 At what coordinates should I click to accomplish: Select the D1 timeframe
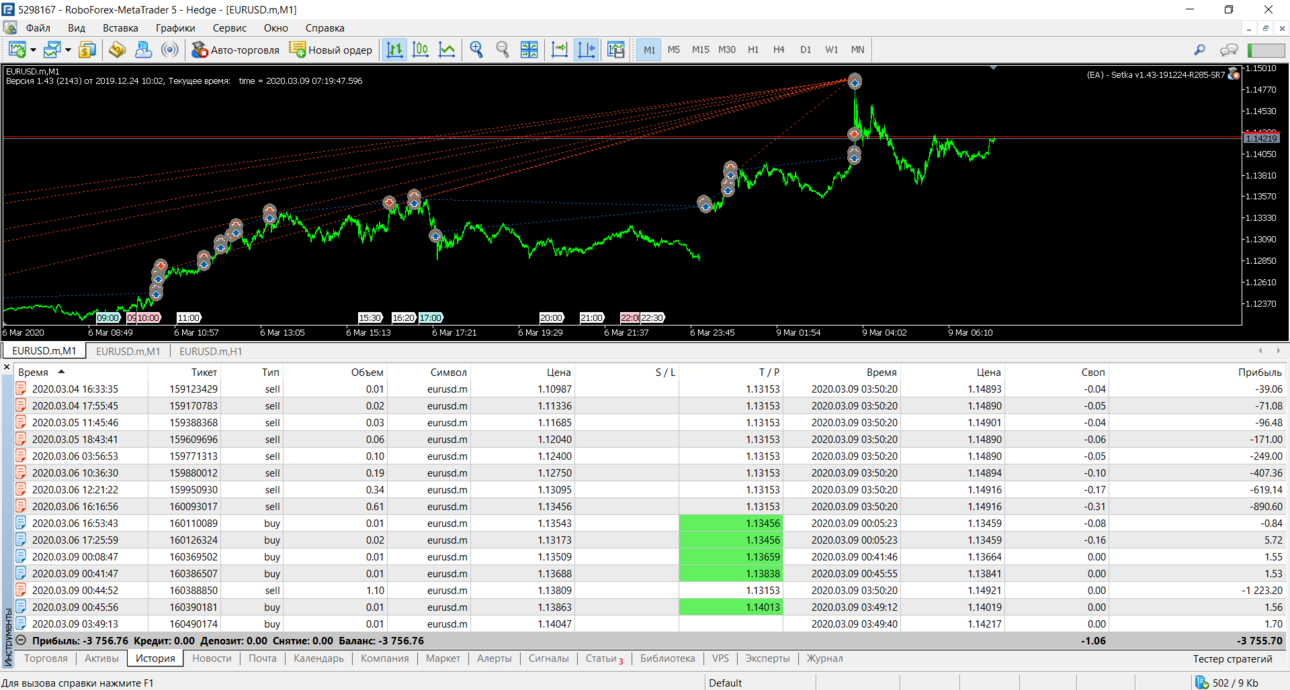[x=805, y=49]
